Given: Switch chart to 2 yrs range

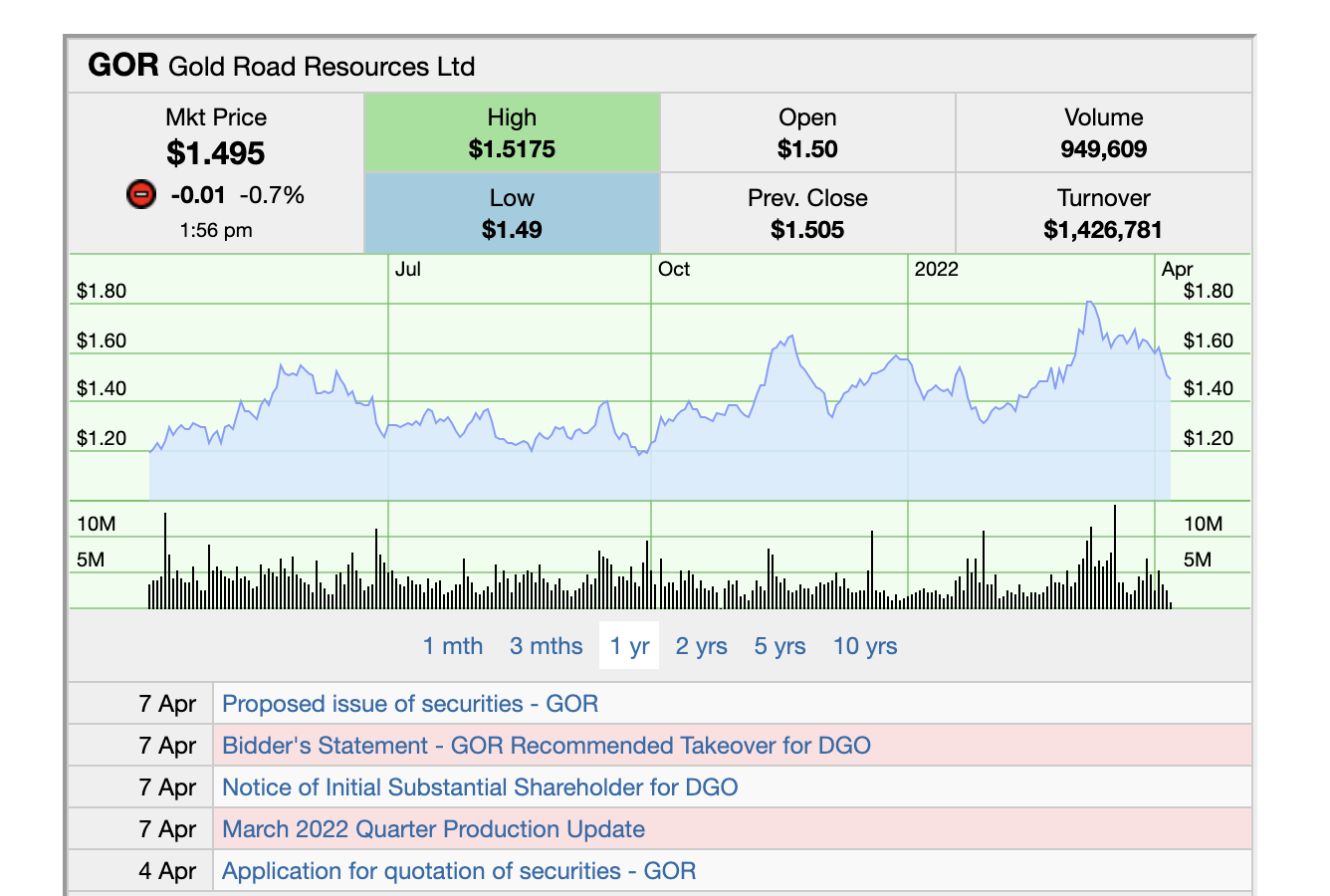Looking at the screenshot, I should (702, 646).
